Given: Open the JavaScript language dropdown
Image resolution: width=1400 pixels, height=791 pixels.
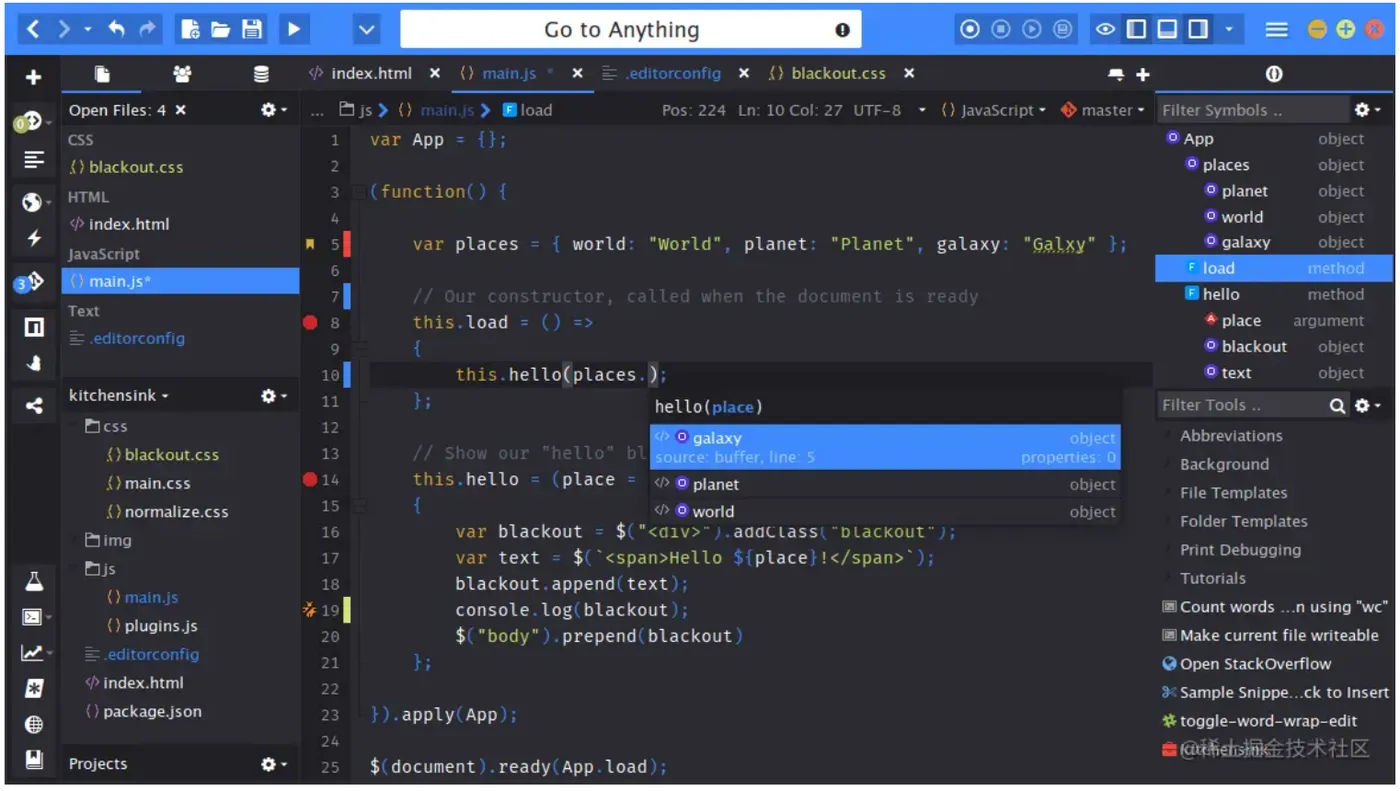Looking at the screenshot, I should pos(993,110).
